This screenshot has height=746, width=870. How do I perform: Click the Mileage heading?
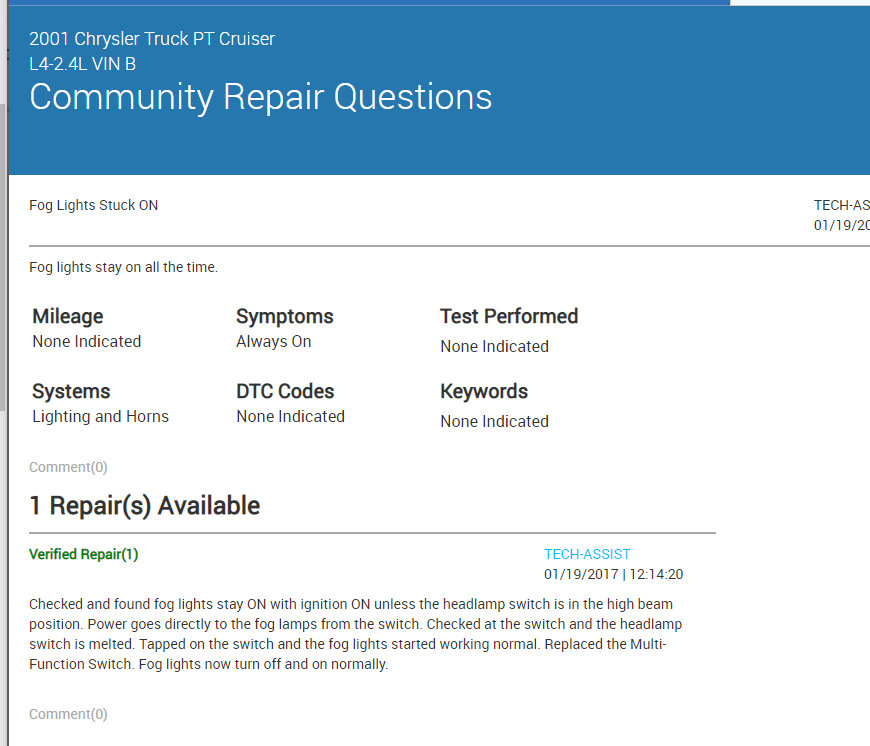(x=68, y=316)
